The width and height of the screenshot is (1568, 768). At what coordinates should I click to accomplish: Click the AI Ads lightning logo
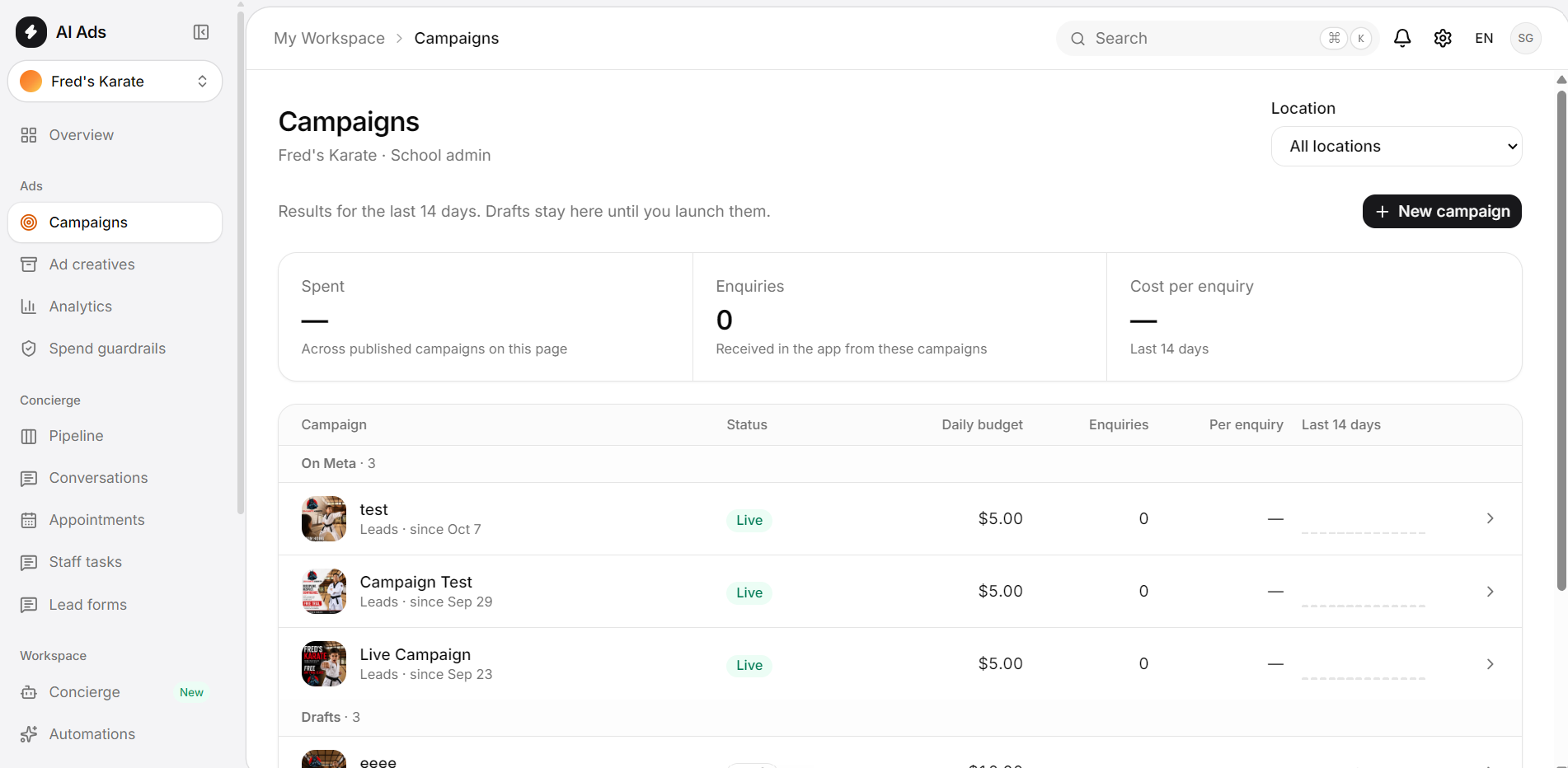(x=31, y=32)
